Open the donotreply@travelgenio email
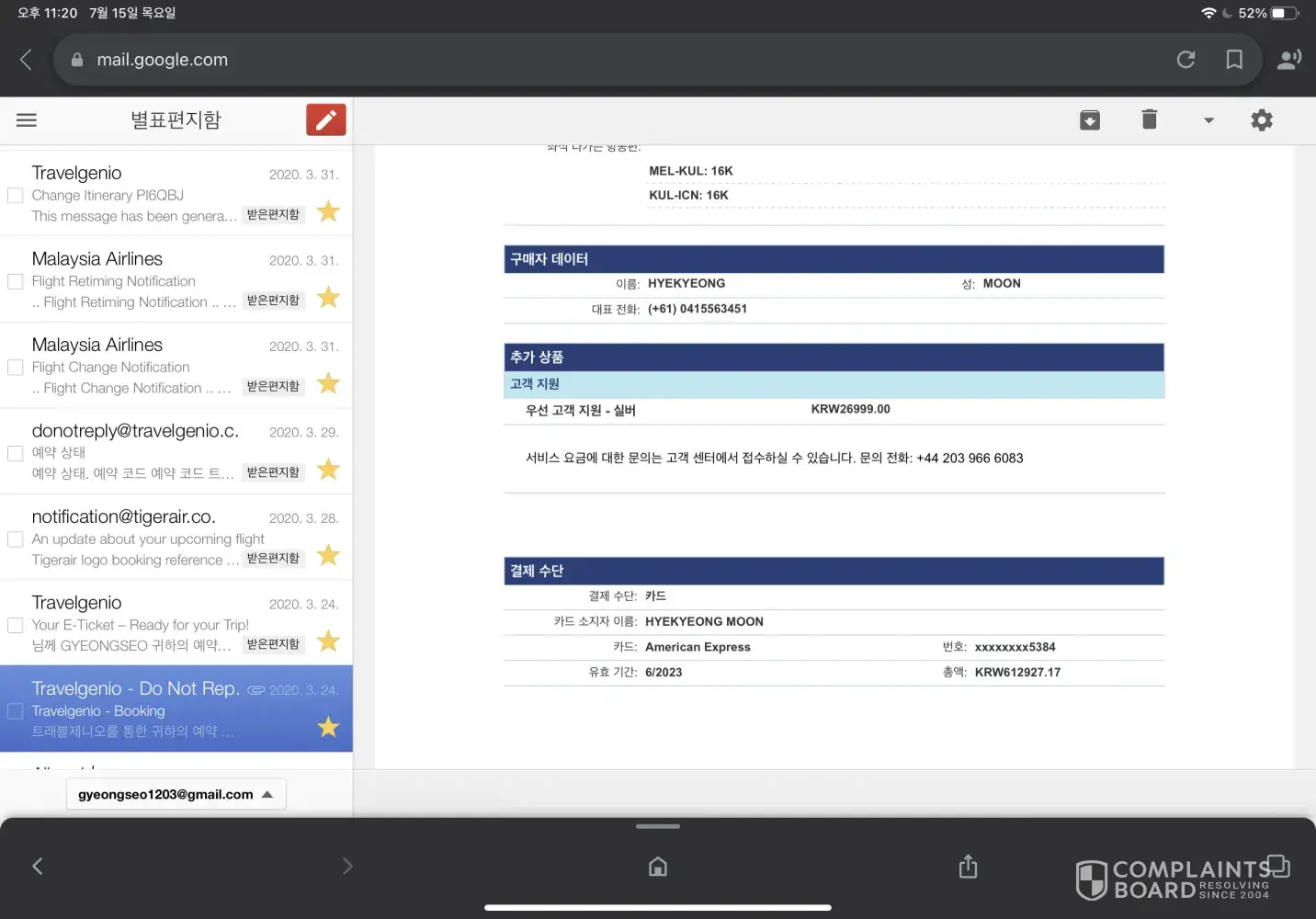 (138, 451)
